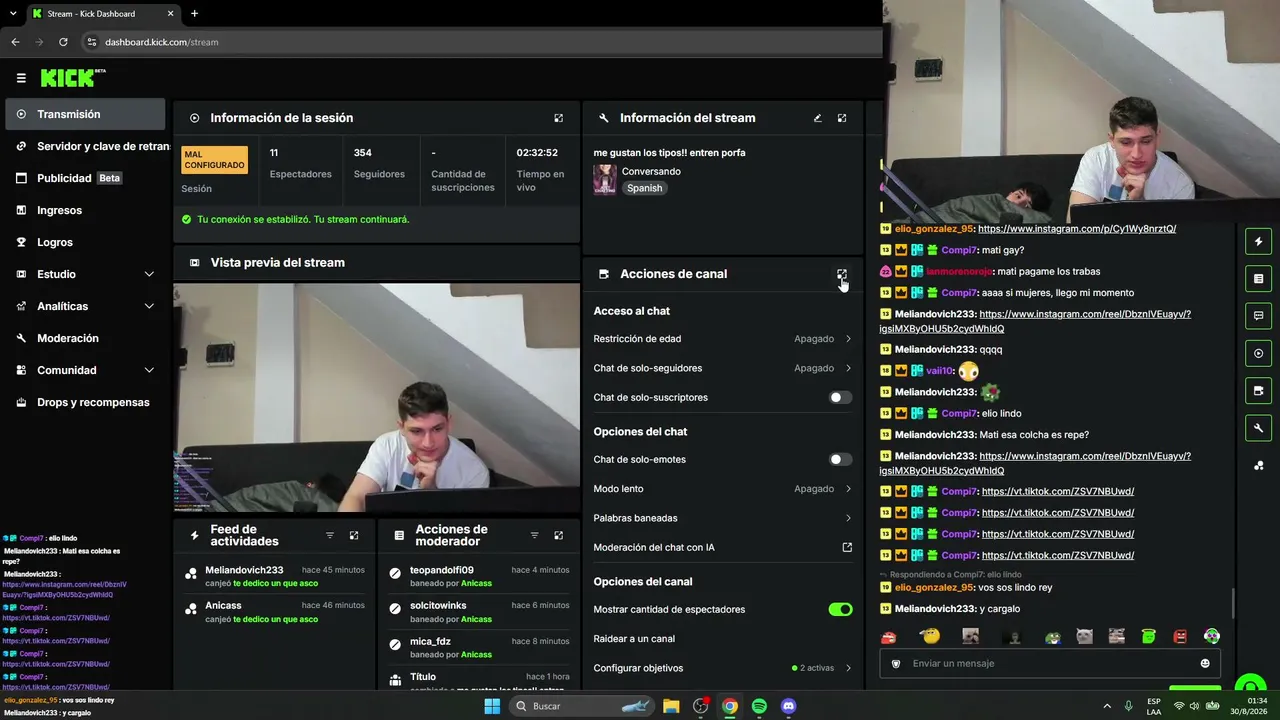Edit the stream information with the pencil icon
The height and width of the screenshot is (720, 1280).
pos(817,118)
